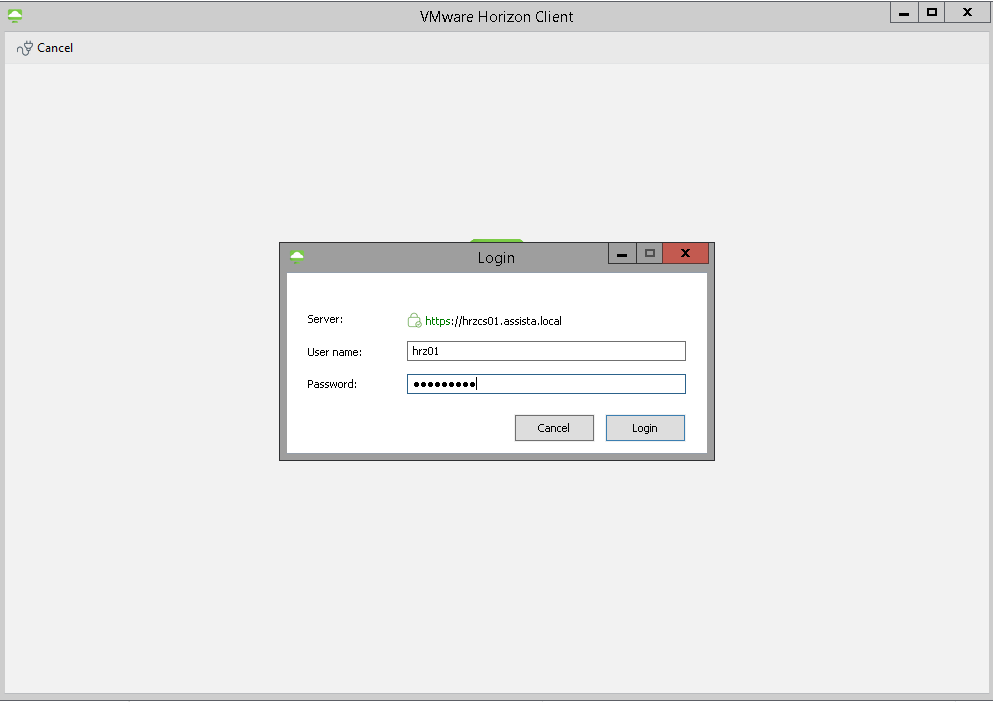
Task: Click the Login dialog title text
Action: point(496,258)
